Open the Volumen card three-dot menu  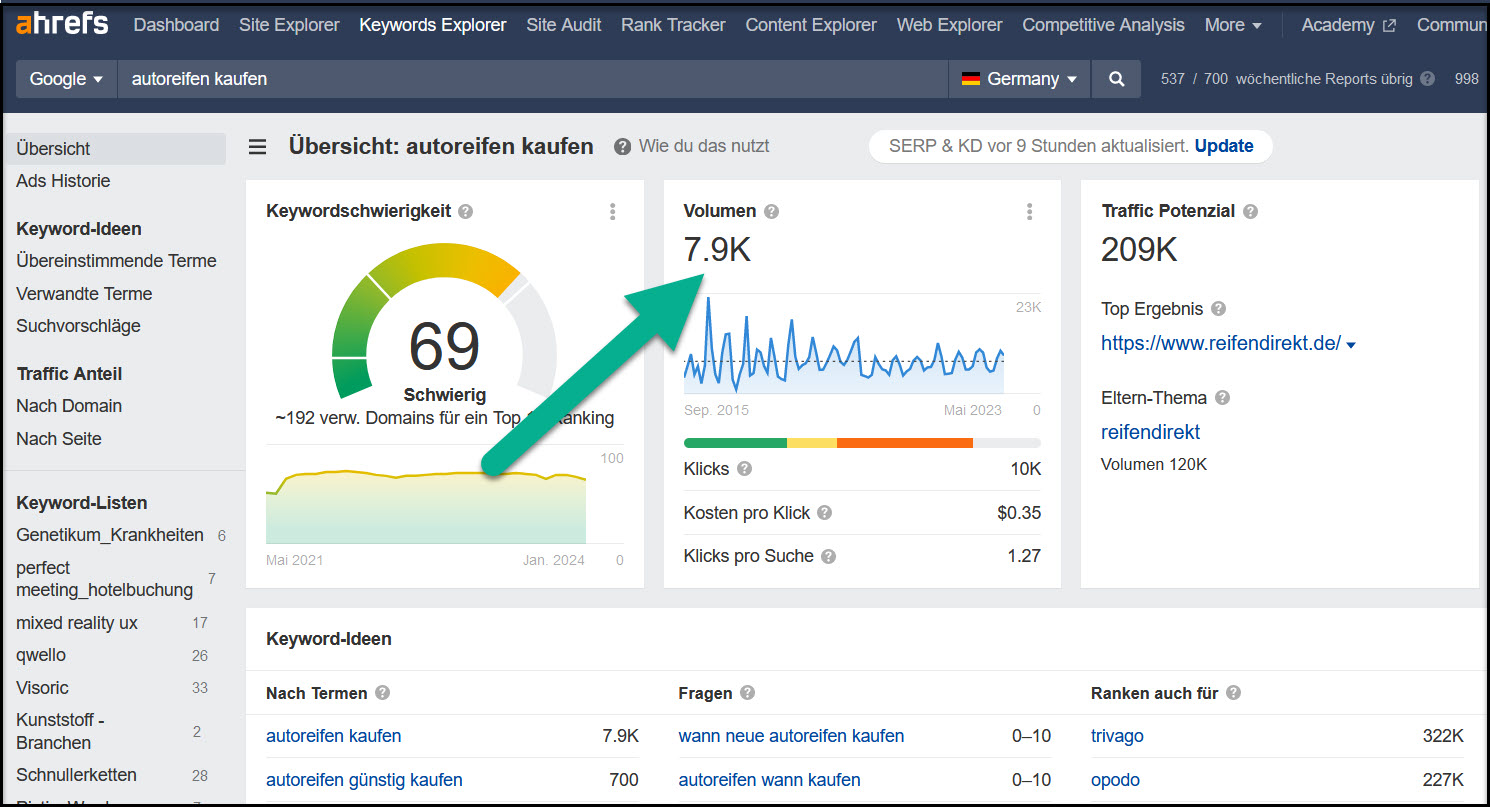click(x=1029, y=212)
